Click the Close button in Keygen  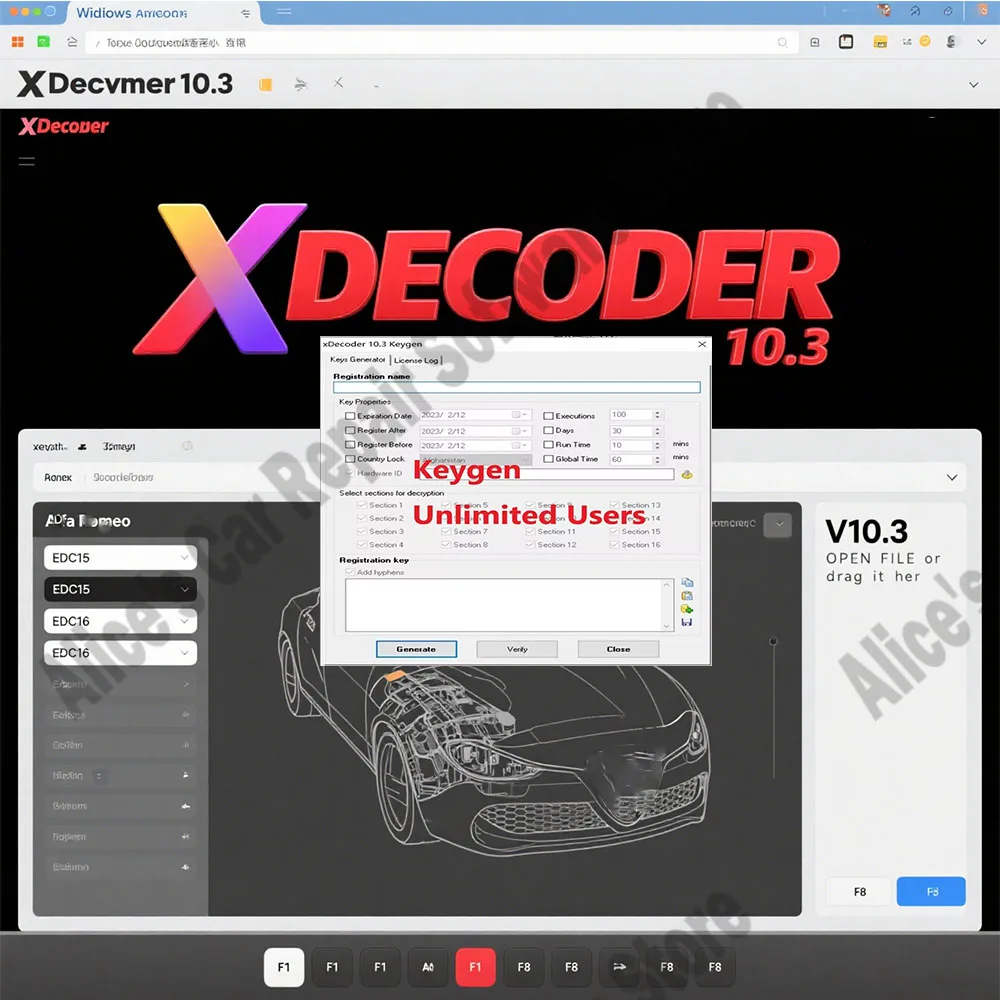[x=618, y=649]
